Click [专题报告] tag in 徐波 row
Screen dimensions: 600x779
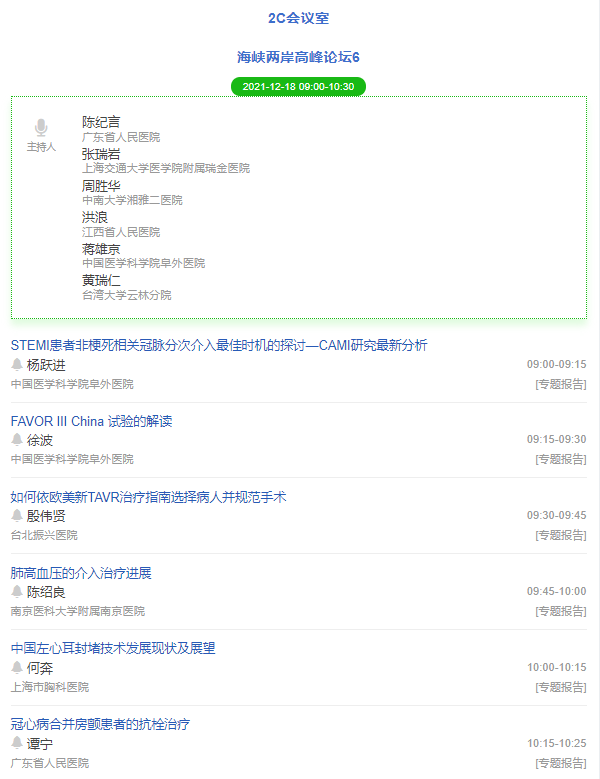[x=561, y=460]
